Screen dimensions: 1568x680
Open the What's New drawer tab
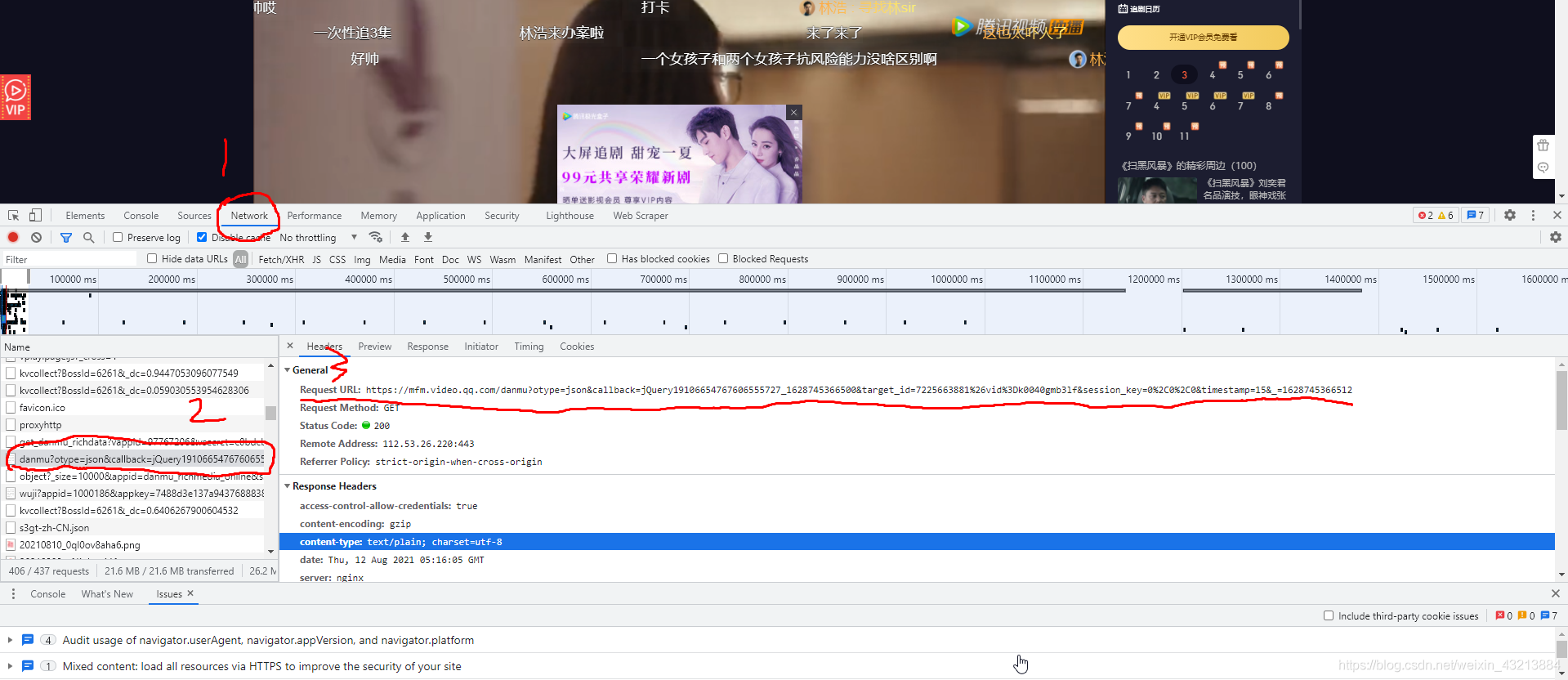pos(107,594)
